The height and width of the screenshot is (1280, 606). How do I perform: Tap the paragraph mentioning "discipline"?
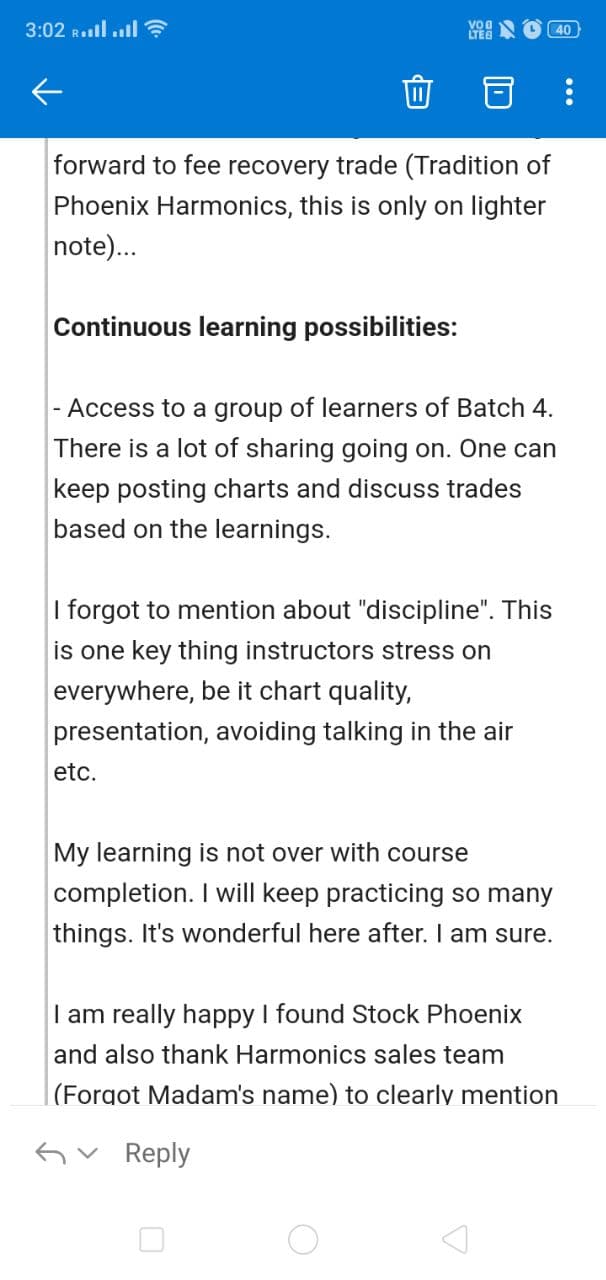tap(302, 691)
